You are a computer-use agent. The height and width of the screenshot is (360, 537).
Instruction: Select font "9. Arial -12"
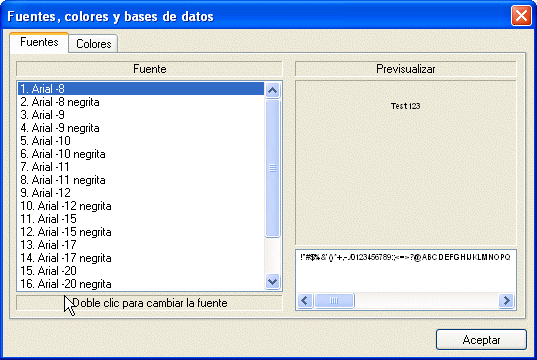pyautogui.click(x=141, y=193)
